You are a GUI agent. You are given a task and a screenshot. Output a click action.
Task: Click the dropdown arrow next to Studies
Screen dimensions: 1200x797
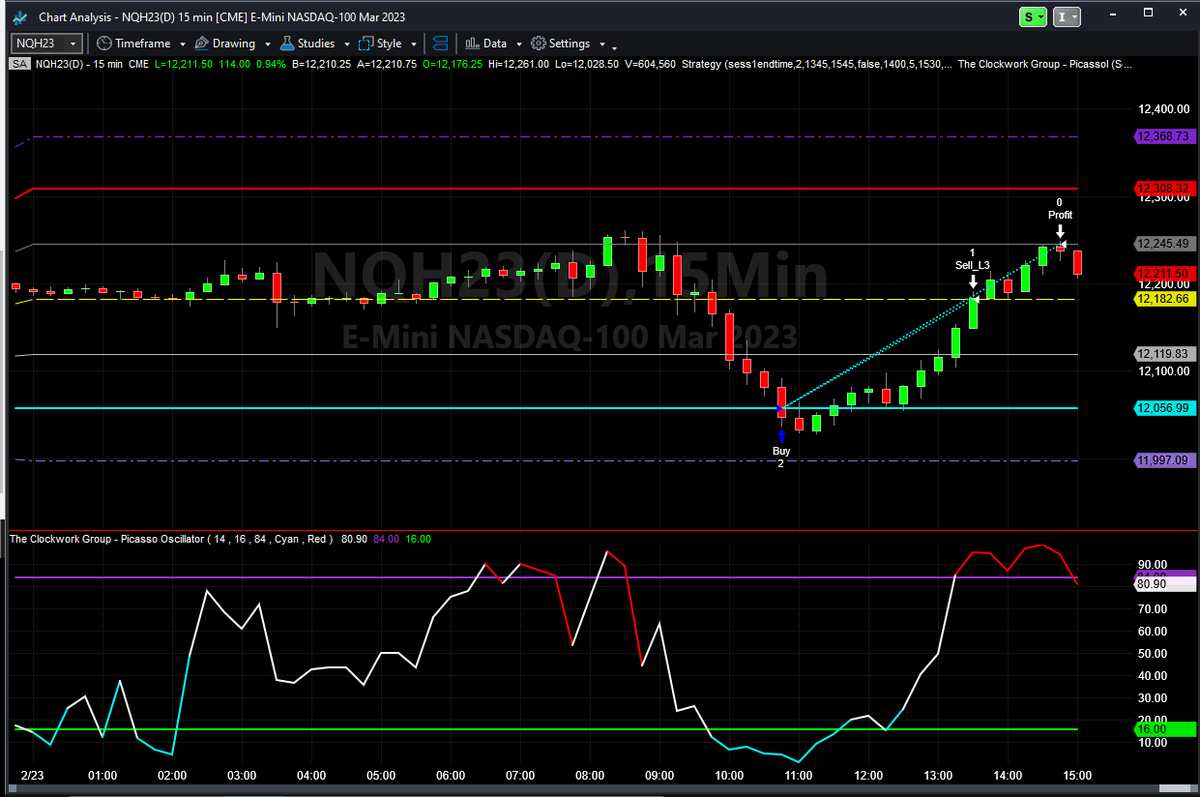coord(346,45)
